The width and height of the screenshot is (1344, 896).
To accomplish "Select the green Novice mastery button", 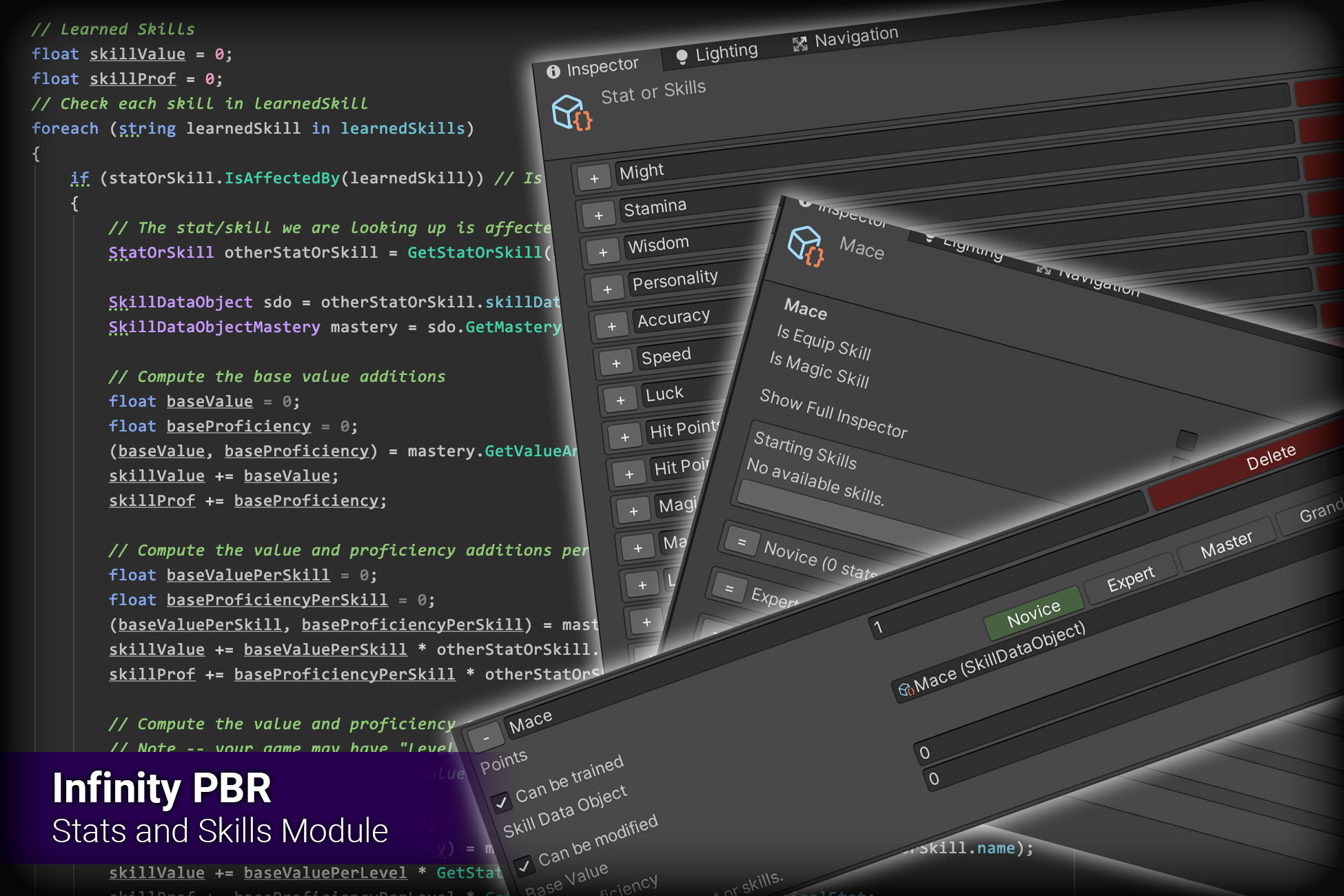I will [x=1033, y=613].
